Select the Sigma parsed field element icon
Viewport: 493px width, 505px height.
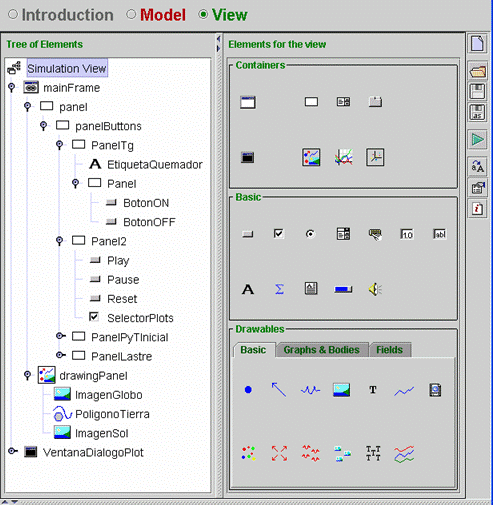[279, 289]
